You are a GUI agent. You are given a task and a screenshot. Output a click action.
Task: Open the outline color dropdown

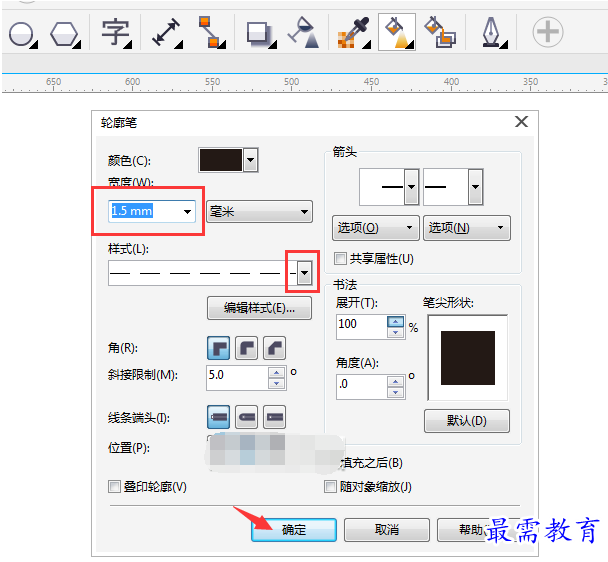[250, 160]
